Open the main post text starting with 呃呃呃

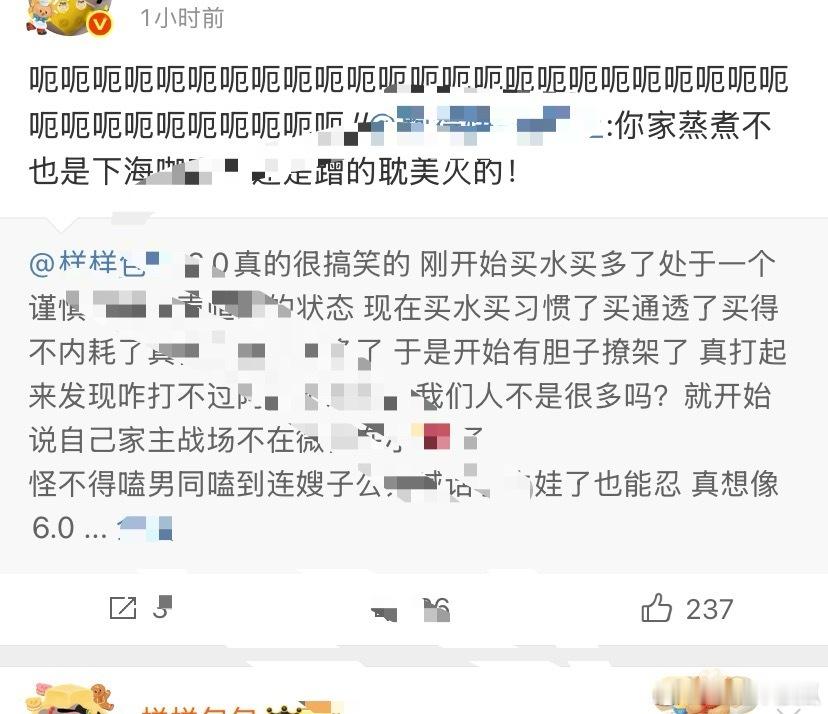(x=408, y=126)
